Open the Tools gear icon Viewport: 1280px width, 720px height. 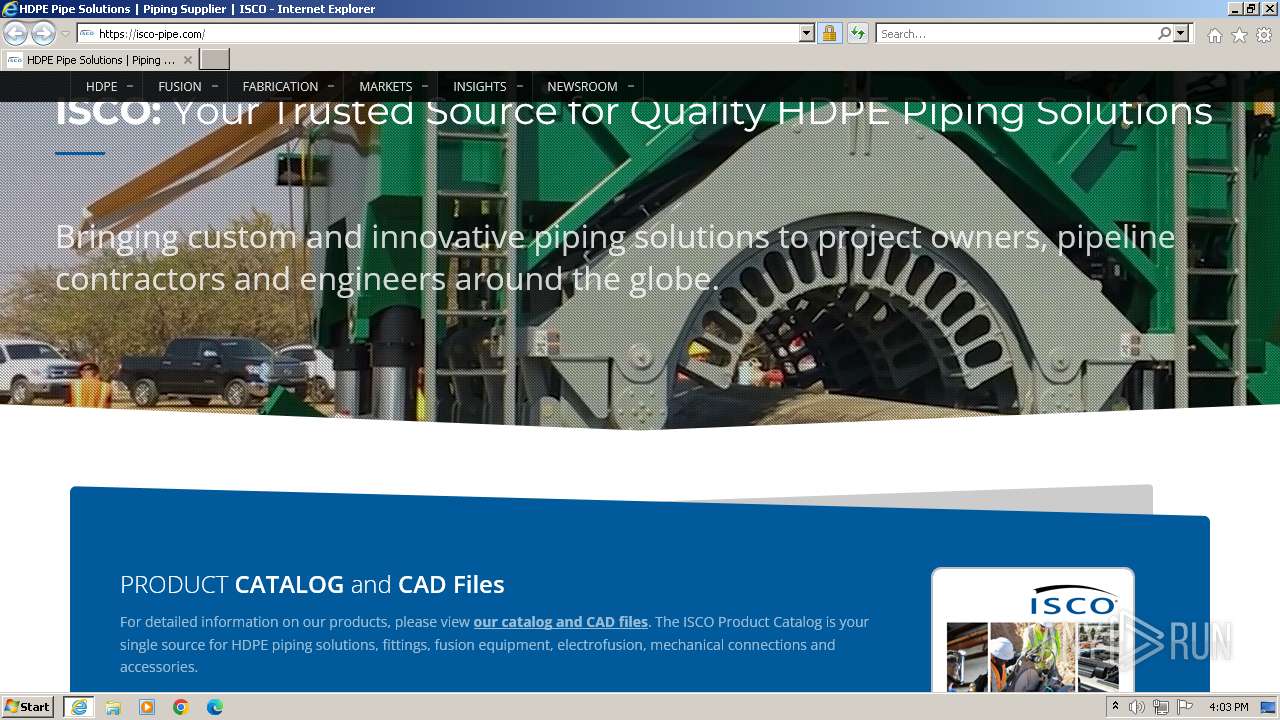pyautogui.click(x=1264, y=35)
